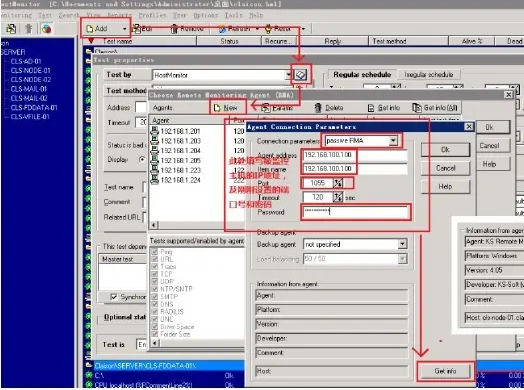Open the View menu
524x390 pixels.
tap(93, 15)
